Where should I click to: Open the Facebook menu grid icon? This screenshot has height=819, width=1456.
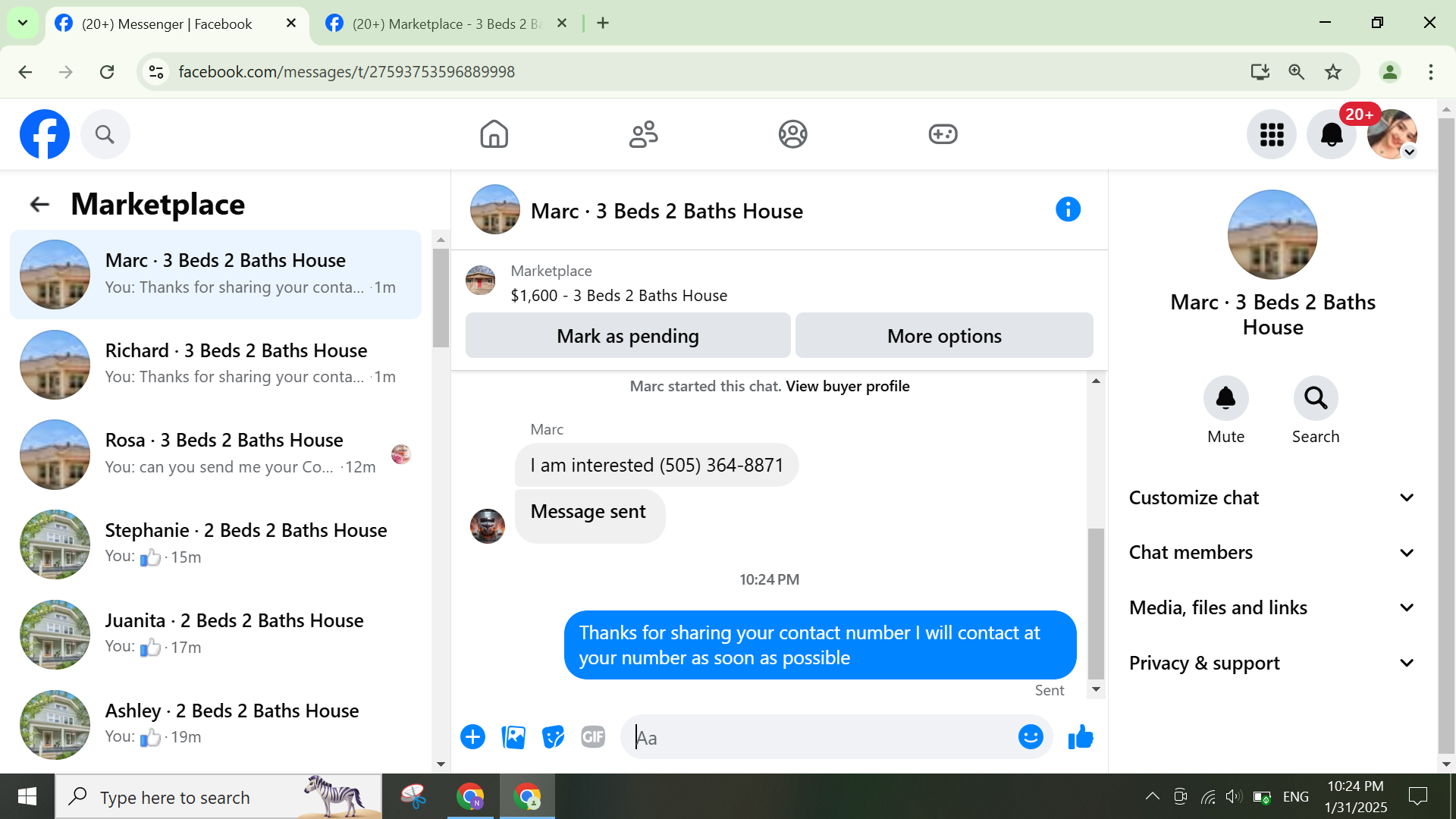tap(1272, 134)
